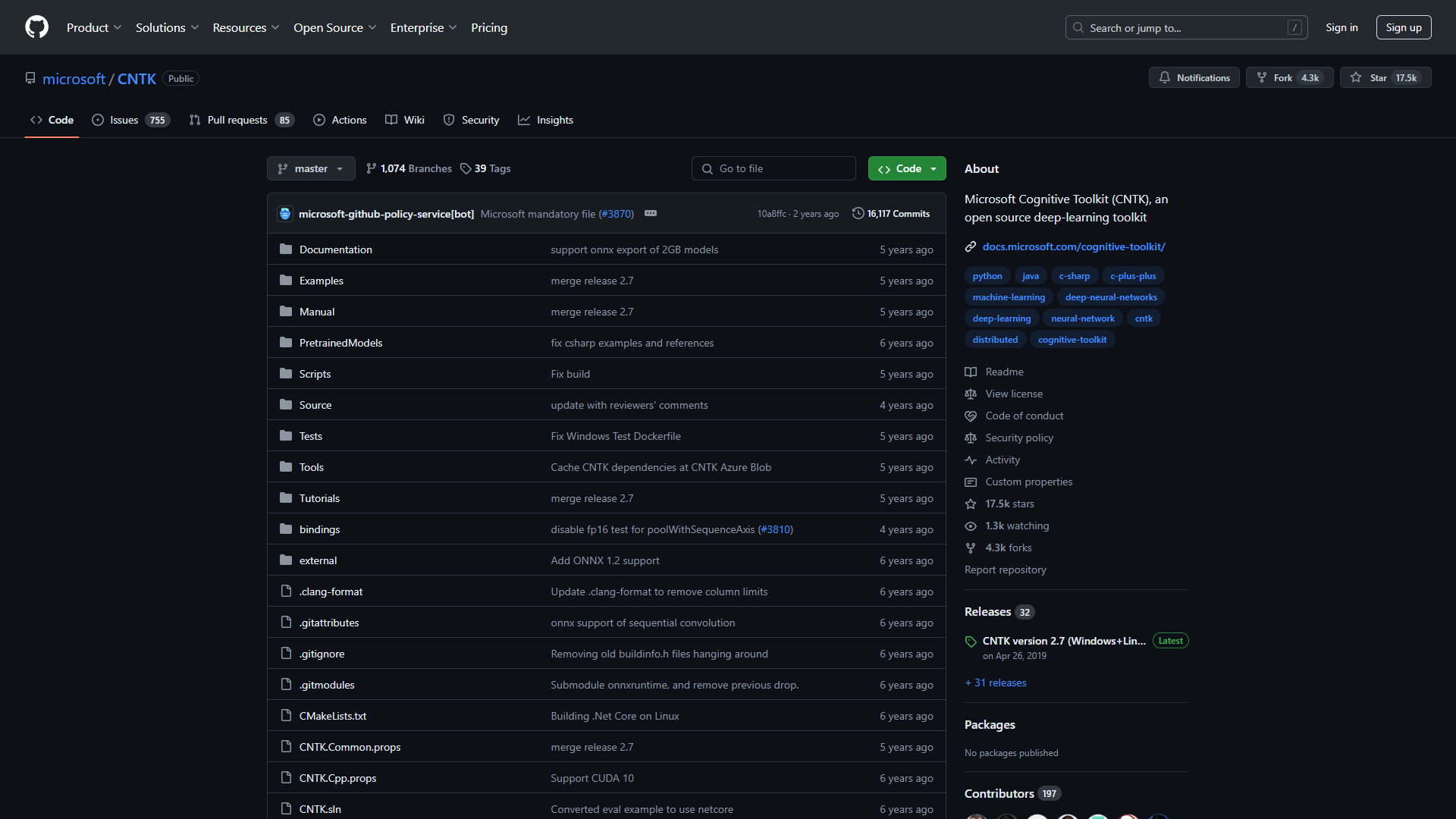
Task: Click the bell Notifications icon
Action: 1166,77
